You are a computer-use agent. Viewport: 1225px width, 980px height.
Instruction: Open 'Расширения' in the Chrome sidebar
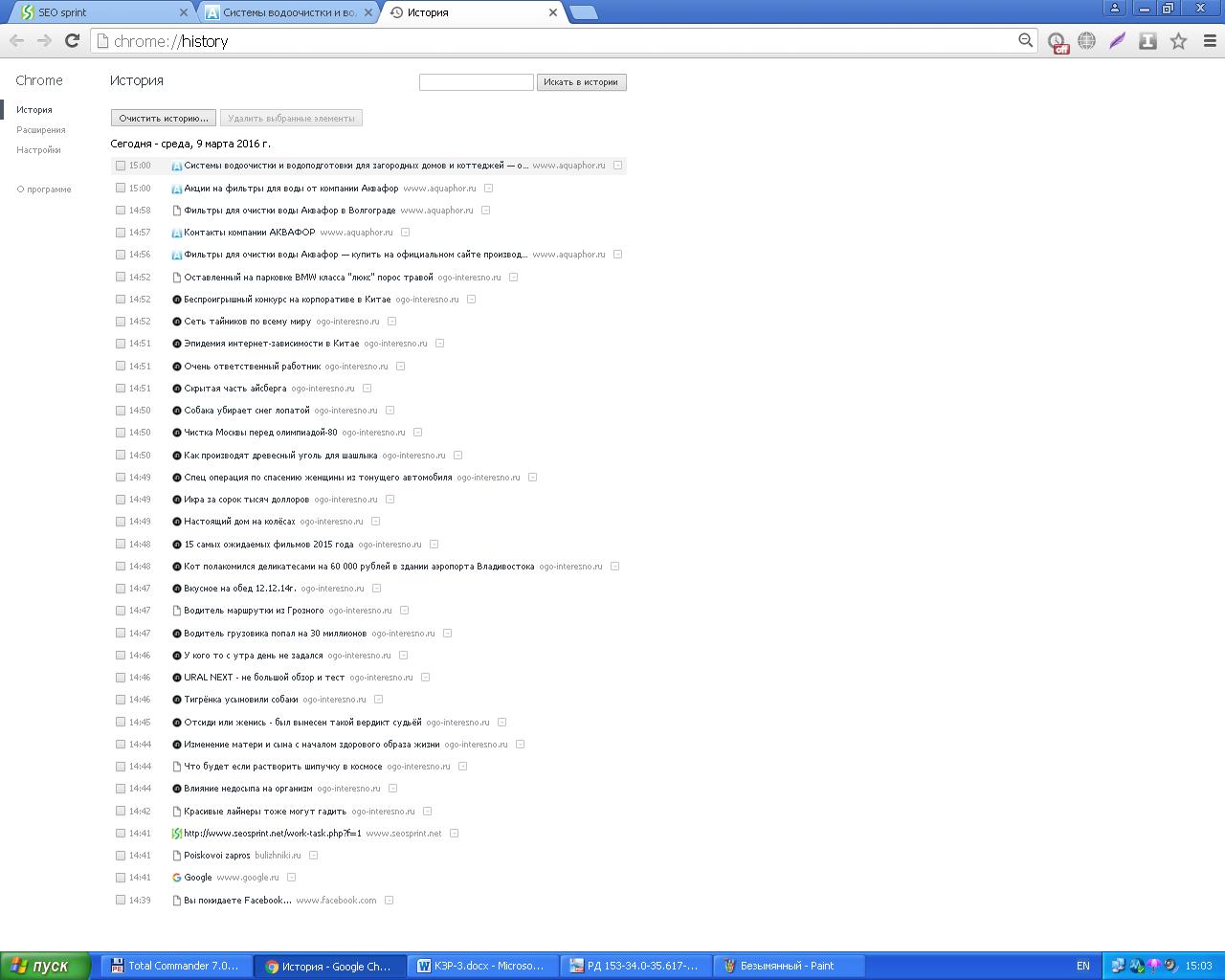pyautogui.click(x=41, y=130)
